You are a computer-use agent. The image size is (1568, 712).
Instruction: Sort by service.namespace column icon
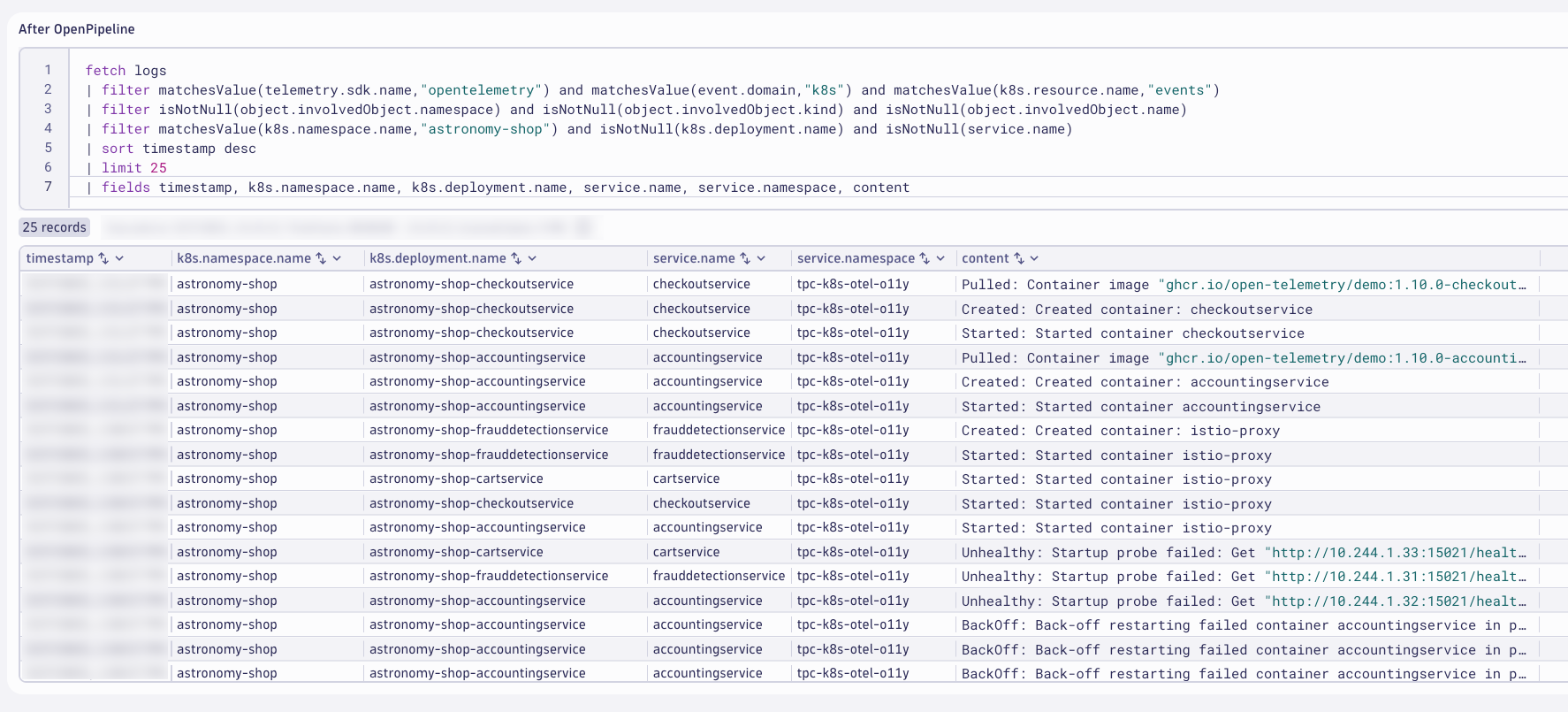(x=925, y=258)
